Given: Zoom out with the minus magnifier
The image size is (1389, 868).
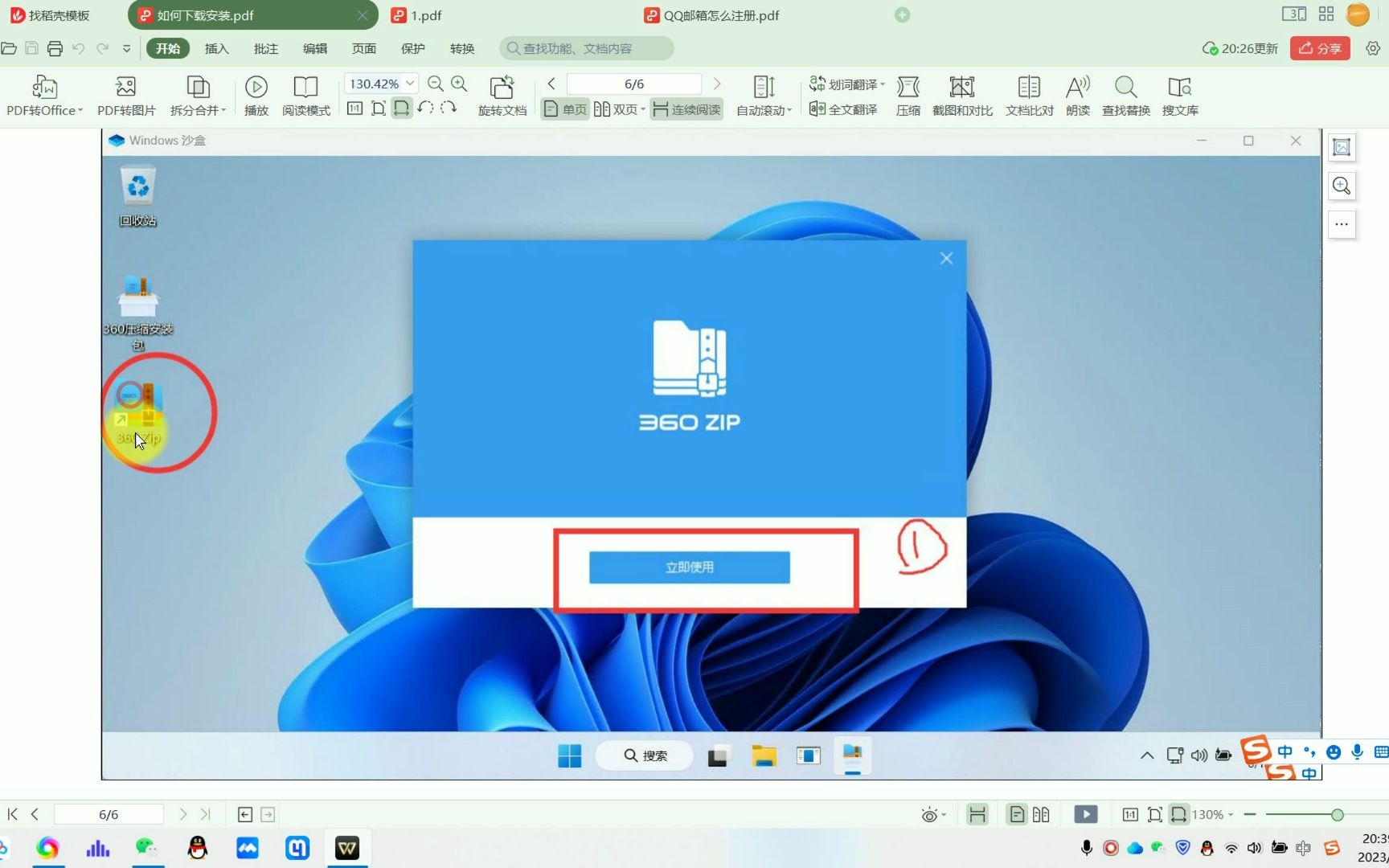Looking at the screenshot, I should (x=436, y=84).
